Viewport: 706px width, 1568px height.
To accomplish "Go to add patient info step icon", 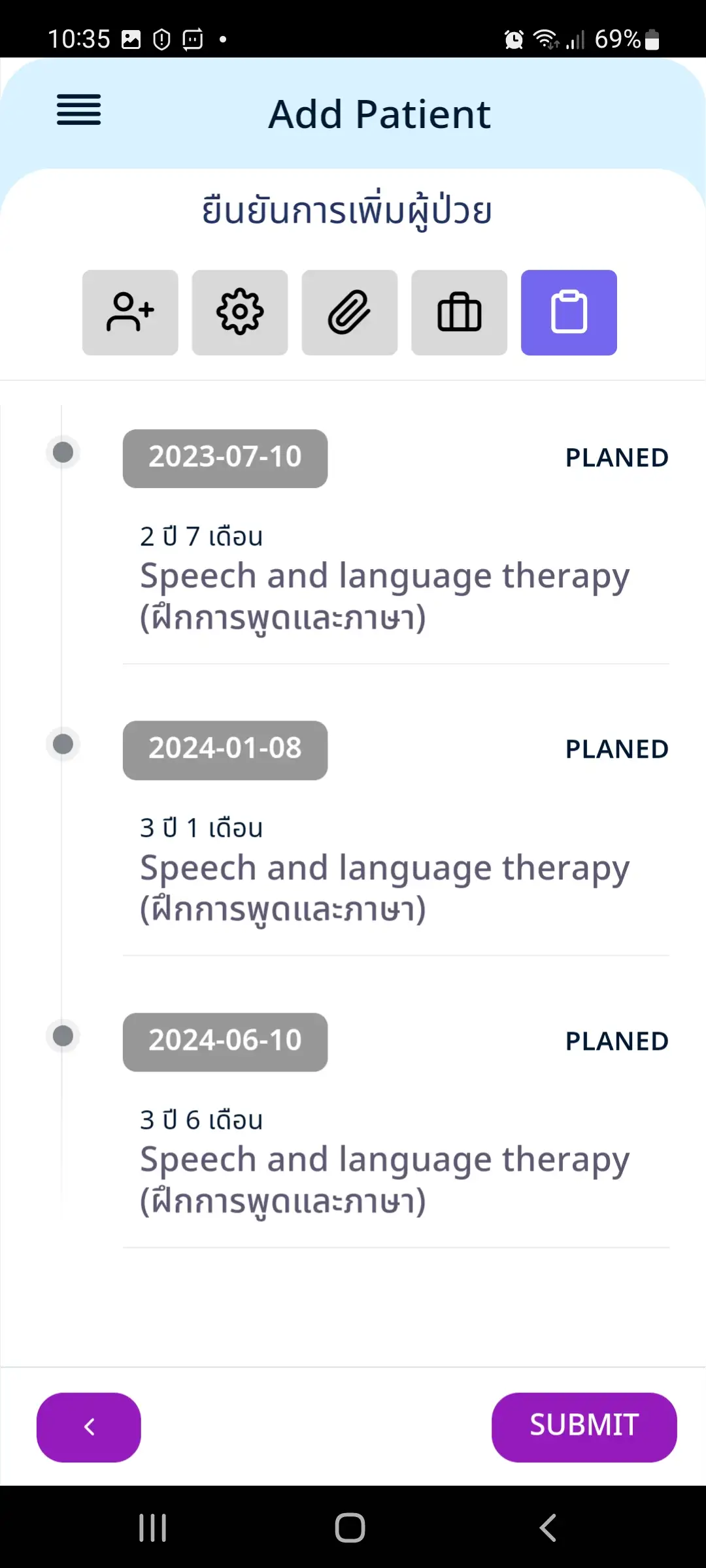I will pos(130,312).
